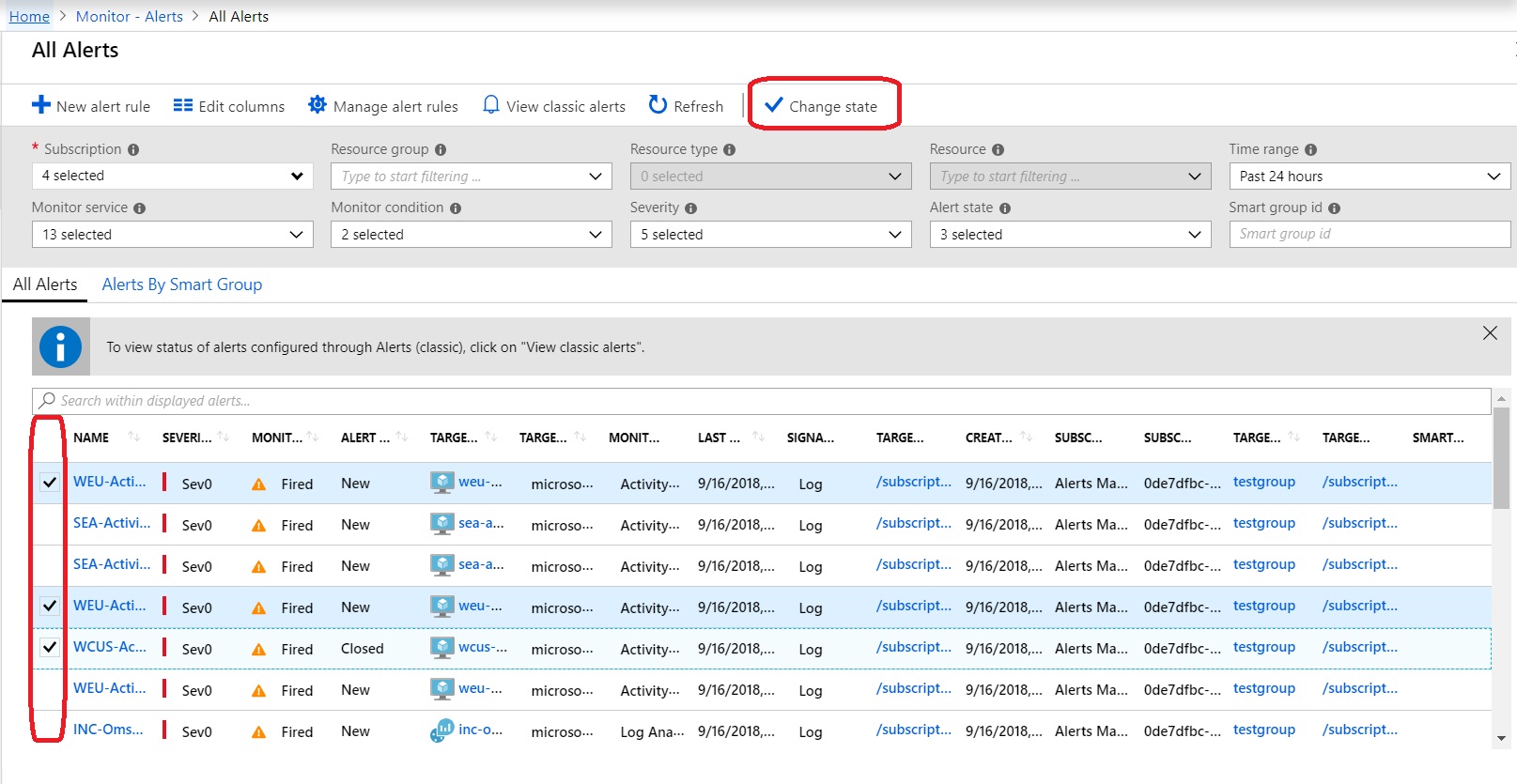This screenshot has height=784, width=1517.
Task: Dismiss the classic alerts info banner
Action: [x=1490, y=333]
